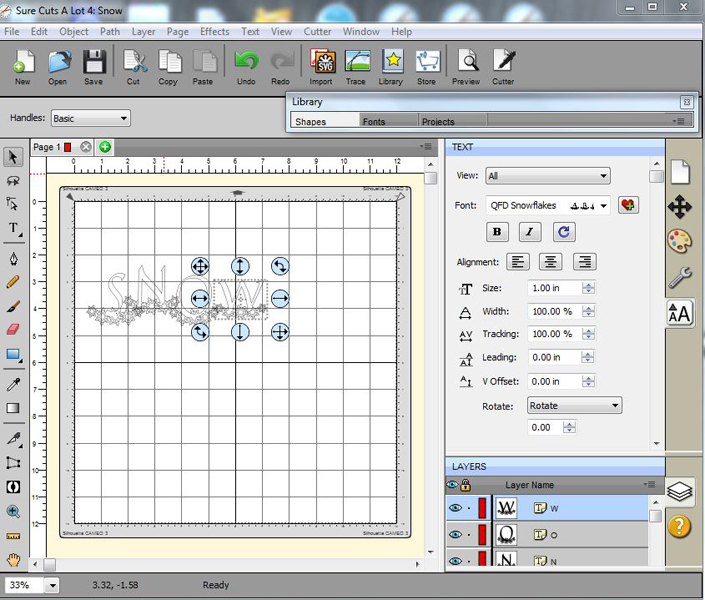Open the zoom percentage dropdown
Screen dimensions: 705x600
click(52, 585)
